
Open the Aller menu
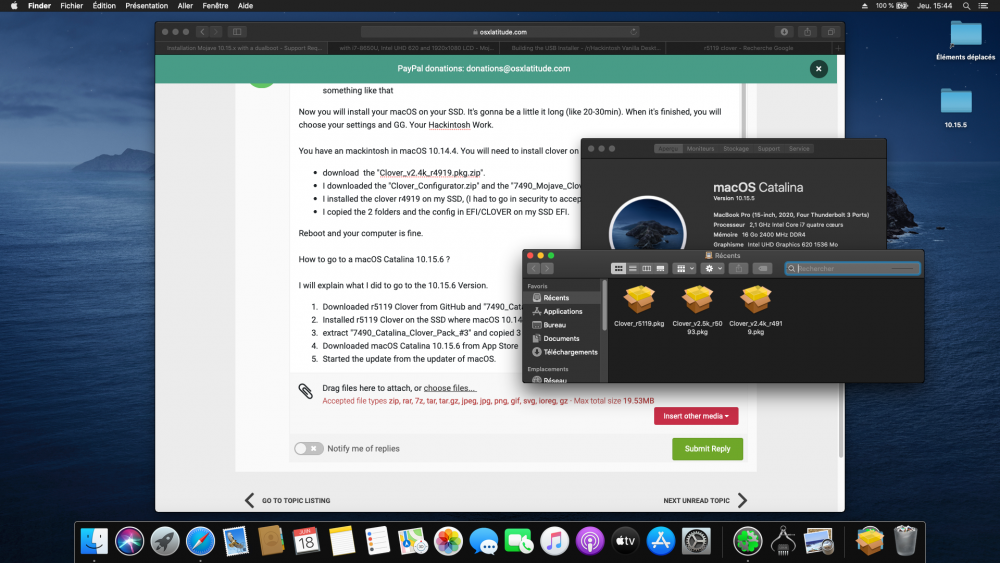(185, 6)
